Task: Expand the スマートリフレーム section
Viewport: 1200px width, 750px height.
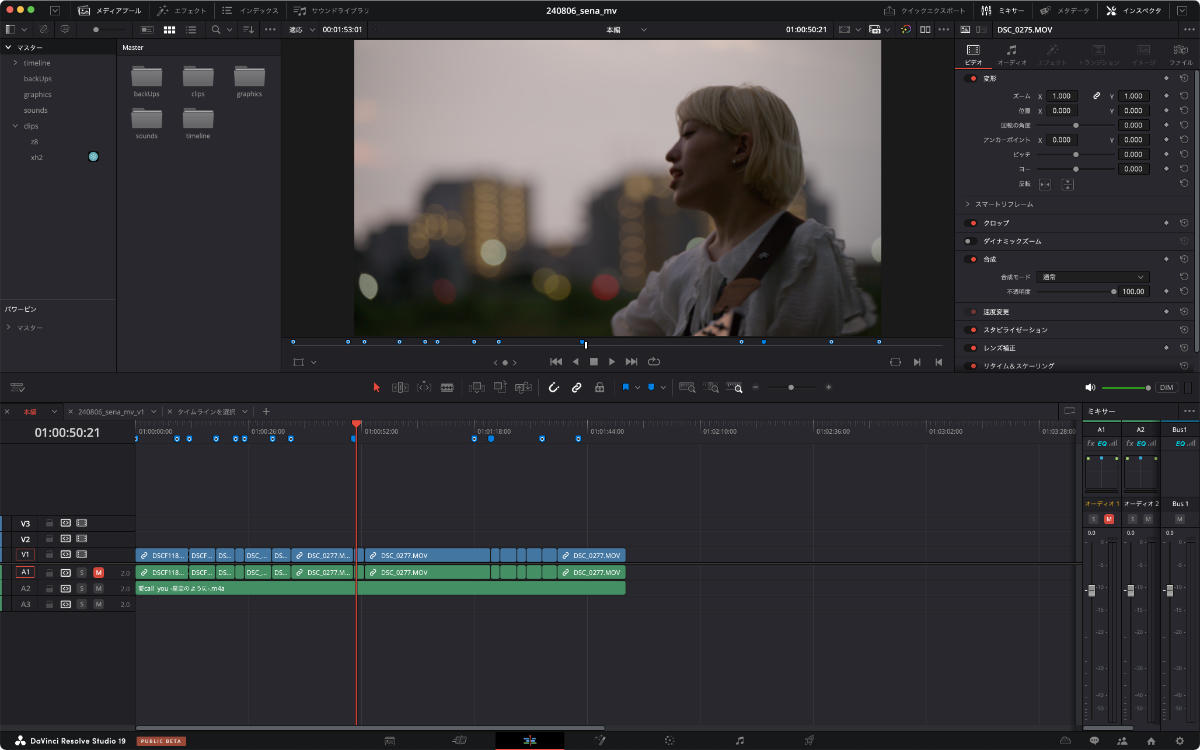Action: coord(967,204)
